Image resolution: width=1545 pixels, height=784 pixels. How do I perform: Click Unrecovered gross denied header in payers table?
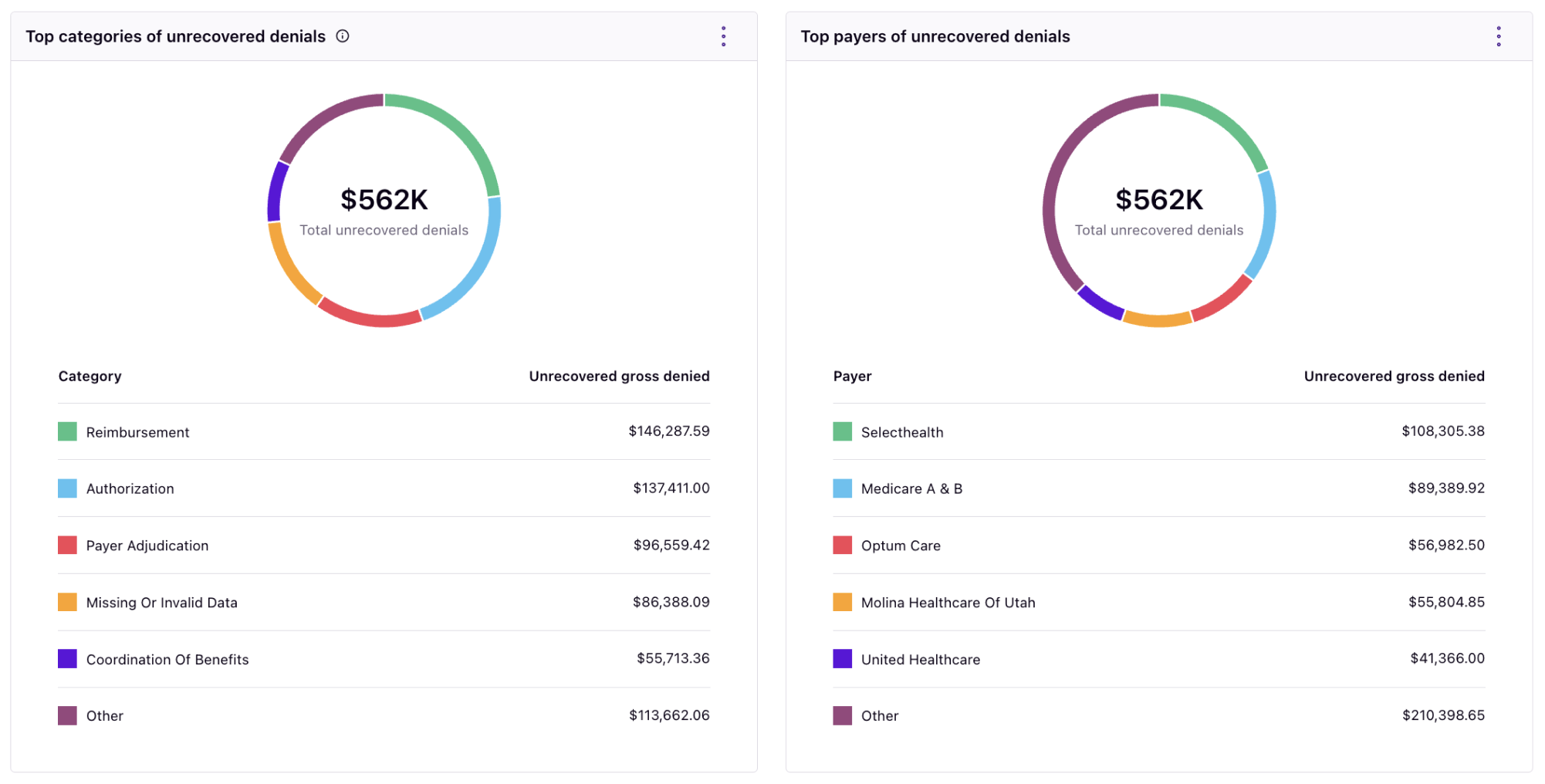[x=1394, y=376]
